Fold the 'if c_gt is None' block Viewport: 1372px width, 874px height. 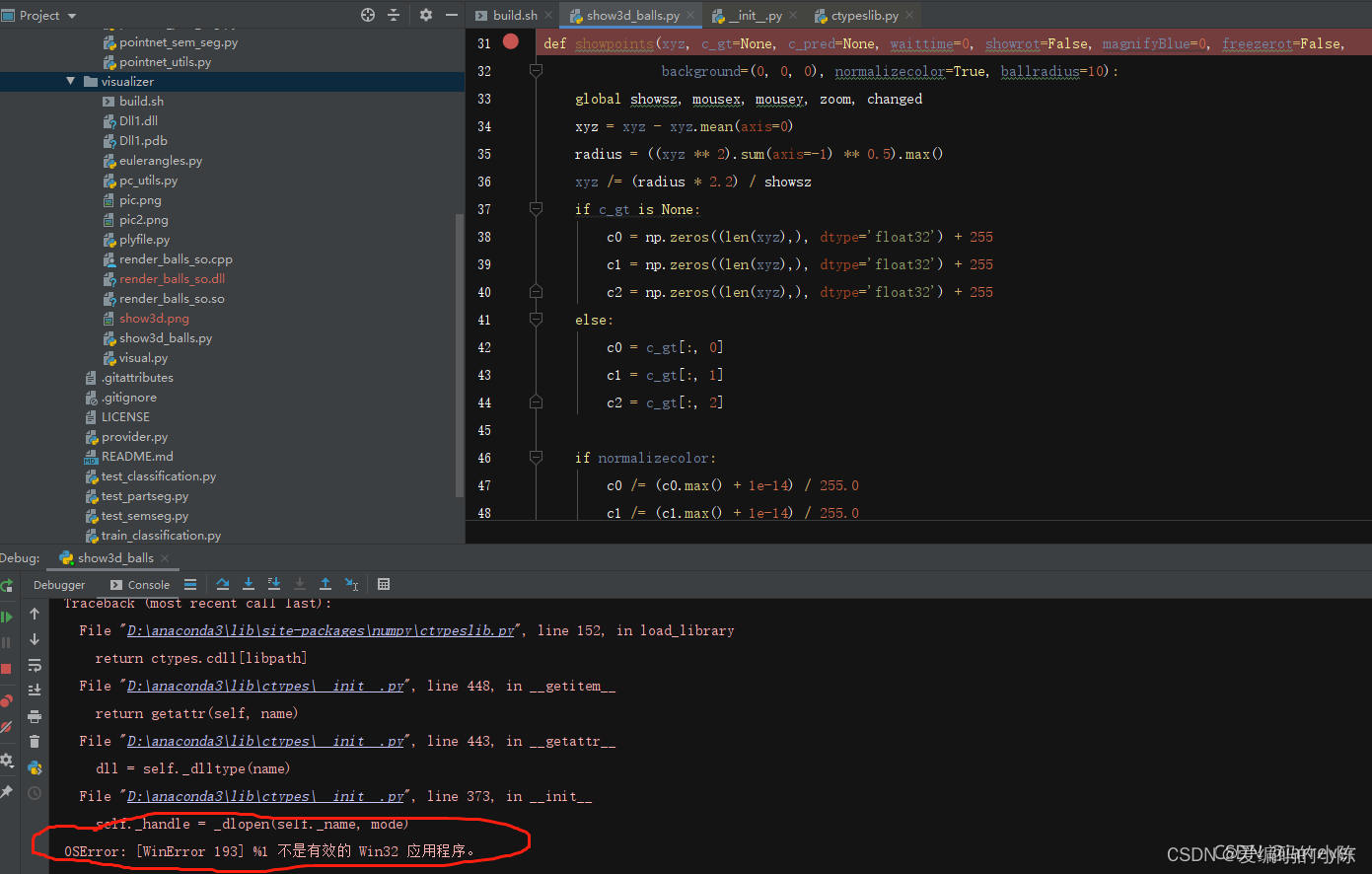(536, 209)
